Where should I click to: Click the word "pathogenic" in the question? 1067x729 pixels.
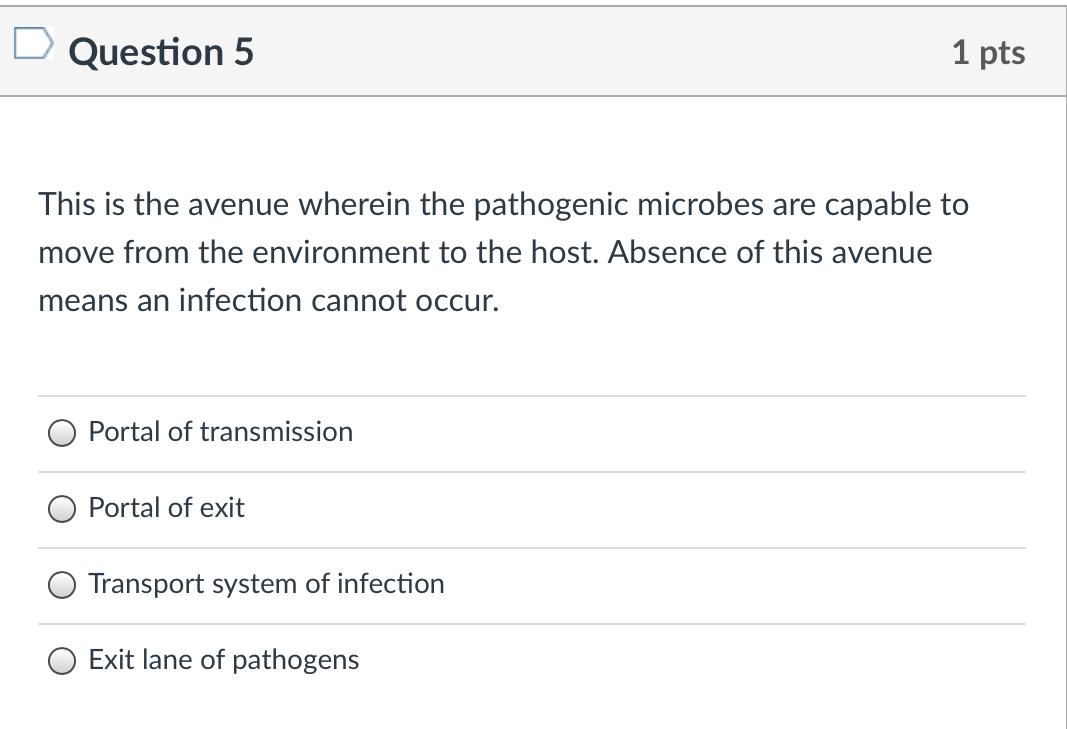tap(551, 205)
